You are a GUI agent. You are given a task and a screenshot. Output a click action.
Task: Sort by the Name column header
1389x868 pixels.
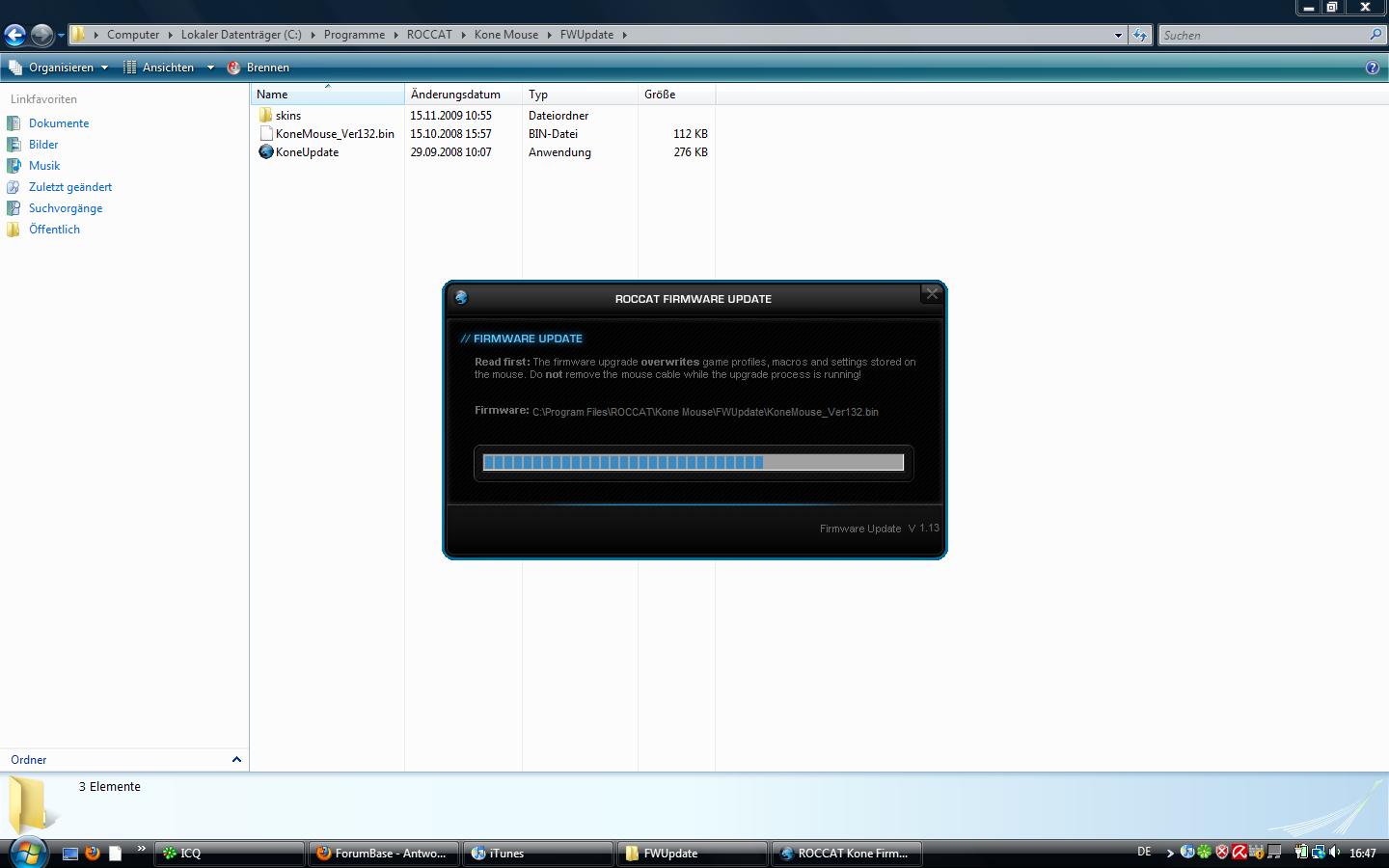point(328,95)
